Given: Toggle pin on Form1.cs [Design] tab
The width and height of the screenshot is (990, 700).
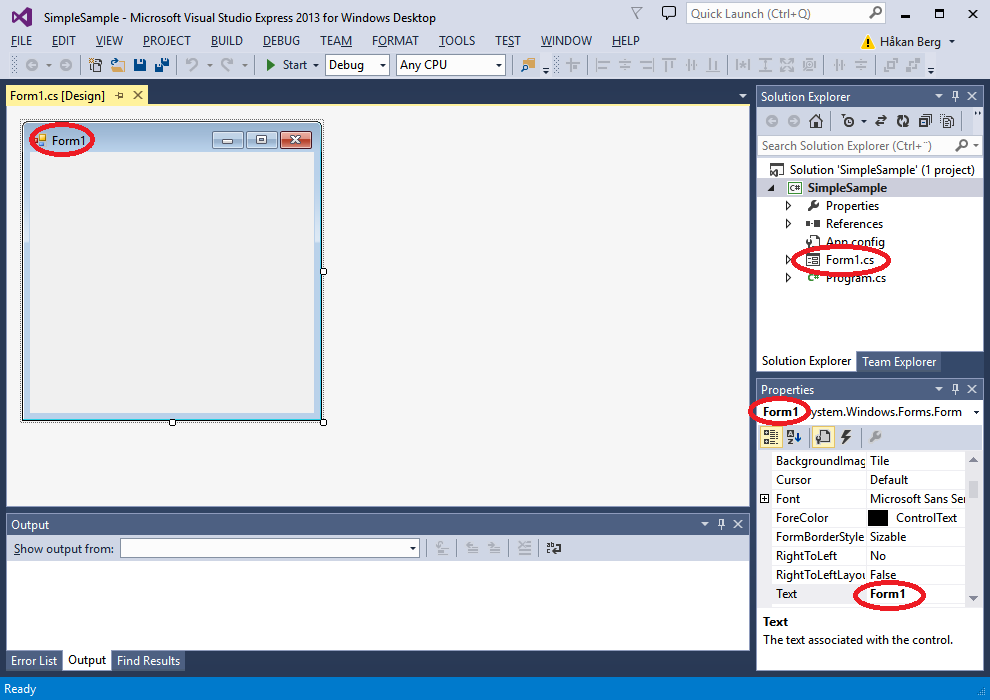Looking at the screenshot, I should [119, 96].
